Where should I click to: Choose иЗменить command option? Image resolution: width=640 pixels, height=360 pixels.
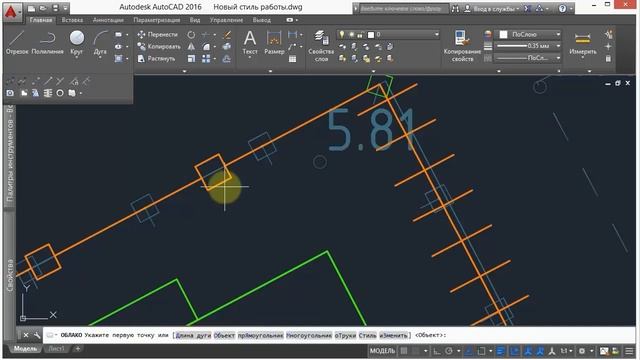click(x=393, y=336)
